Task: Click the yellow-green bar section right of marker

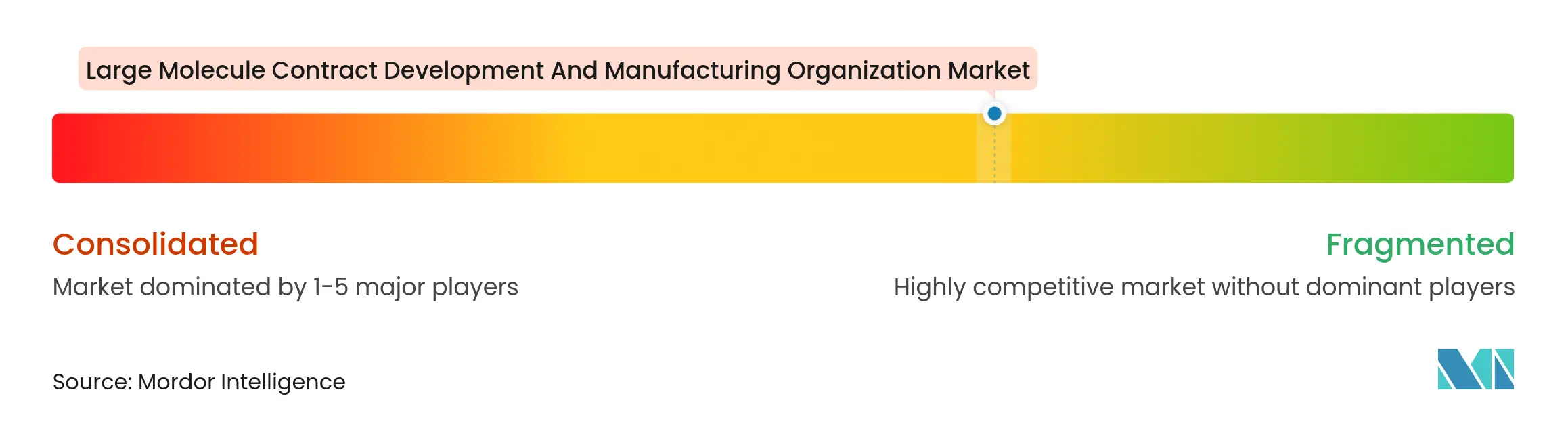Action: (x=1184, y=148)
